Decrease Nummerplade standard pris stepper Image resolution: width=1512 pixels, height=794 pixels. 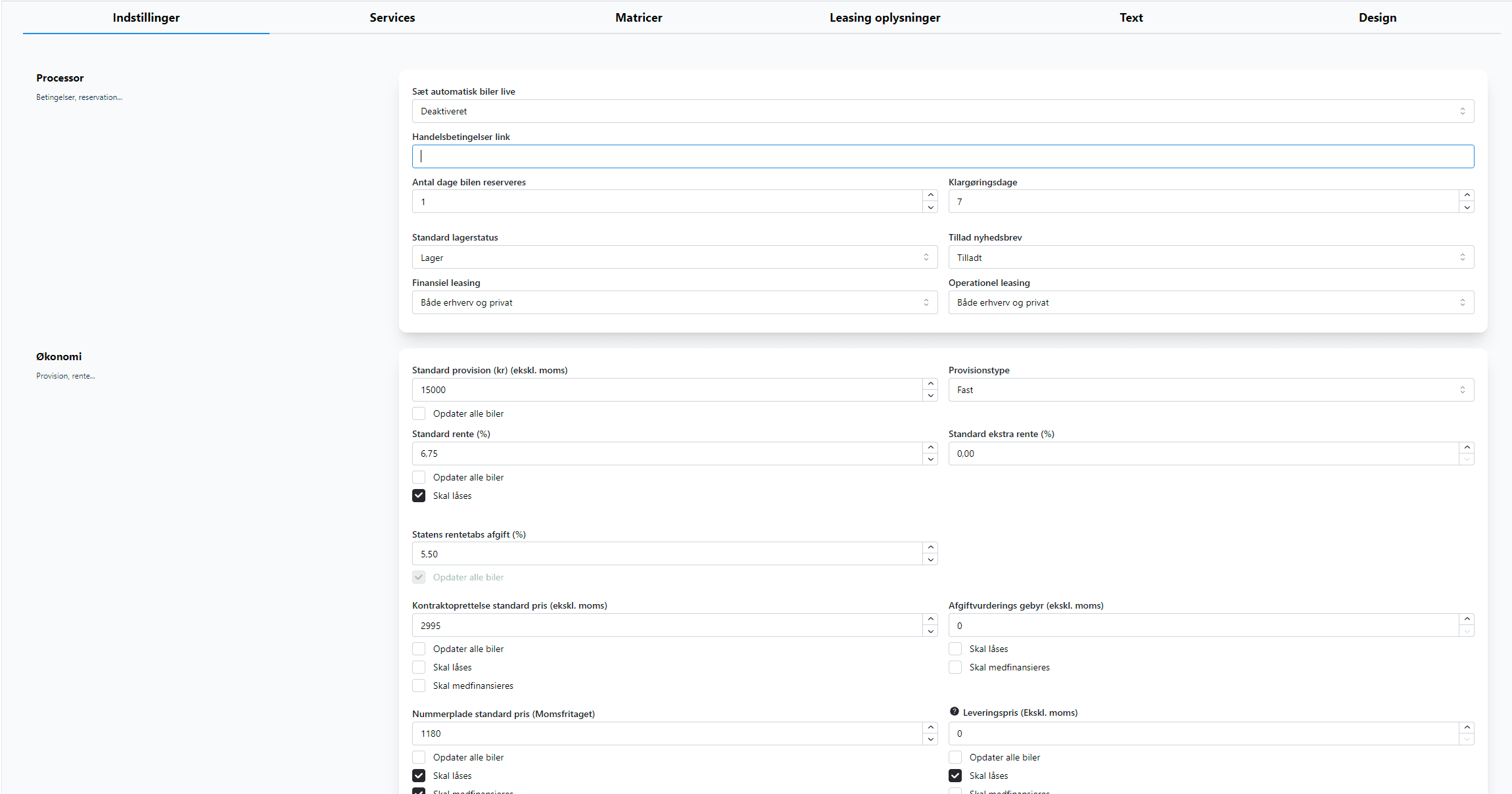(x=930, y=739)
